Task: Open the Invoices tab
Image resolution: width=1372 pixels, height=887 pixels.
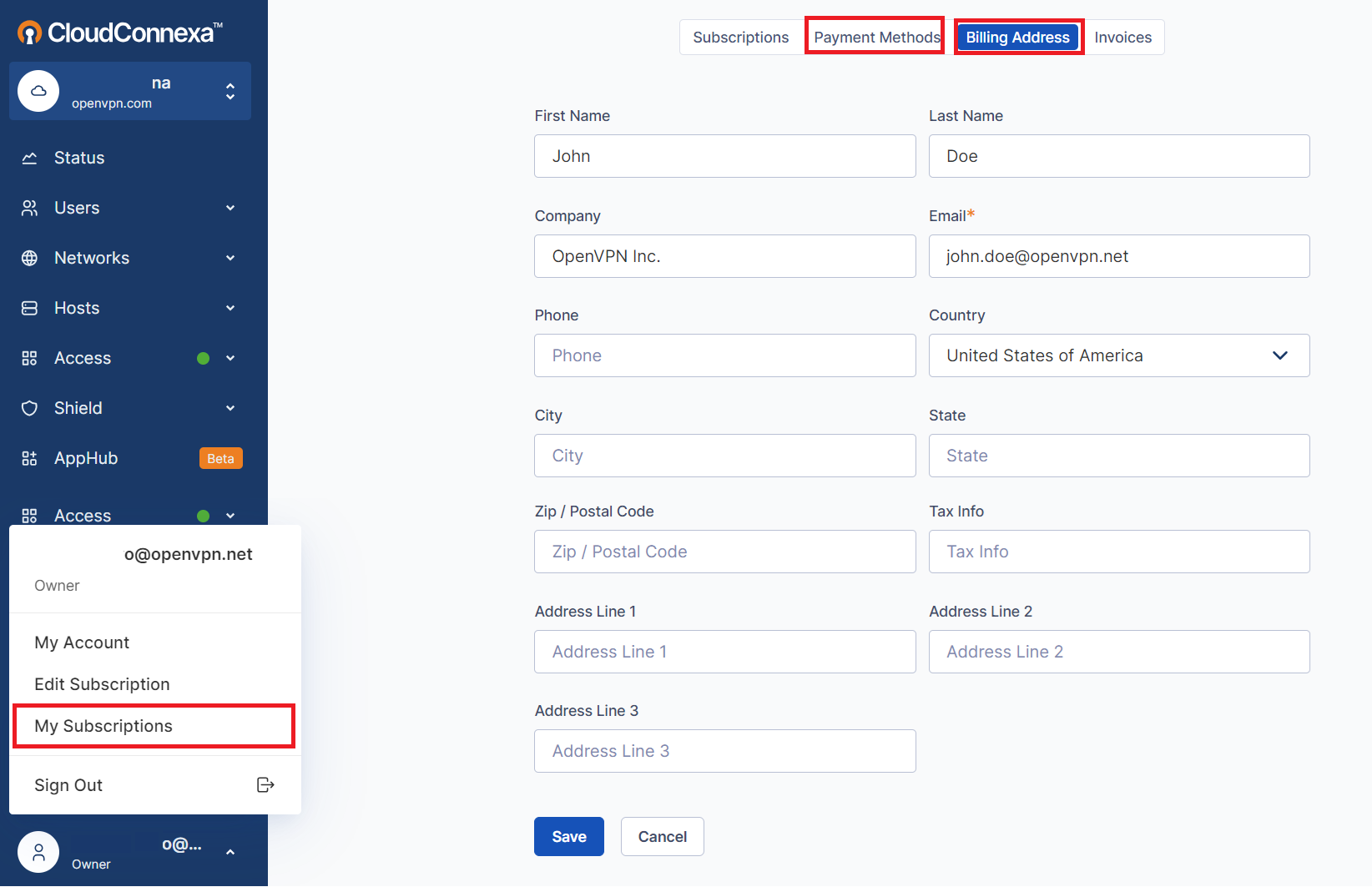Action: pyautogui.click(x=1123, y=38)
